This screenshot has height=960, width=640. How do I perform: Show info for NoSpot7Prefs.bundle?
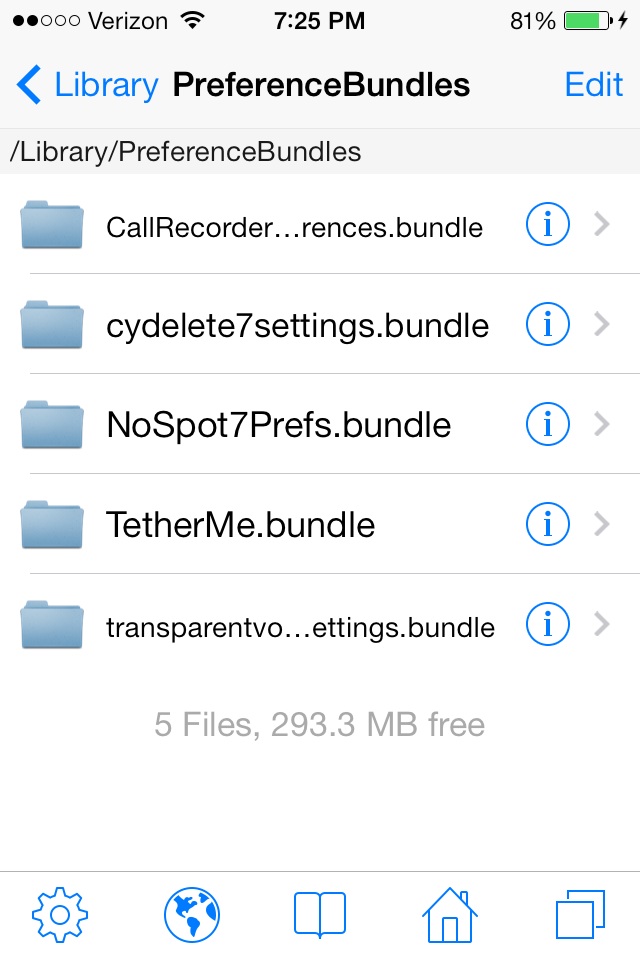(548, 424)
